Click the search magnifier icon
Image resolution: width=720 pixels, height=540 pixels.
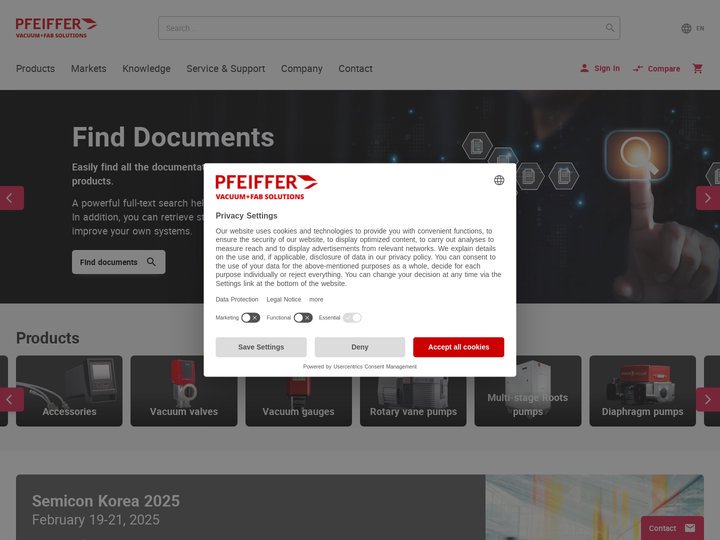pyautogui.click(x=610, y=28)
